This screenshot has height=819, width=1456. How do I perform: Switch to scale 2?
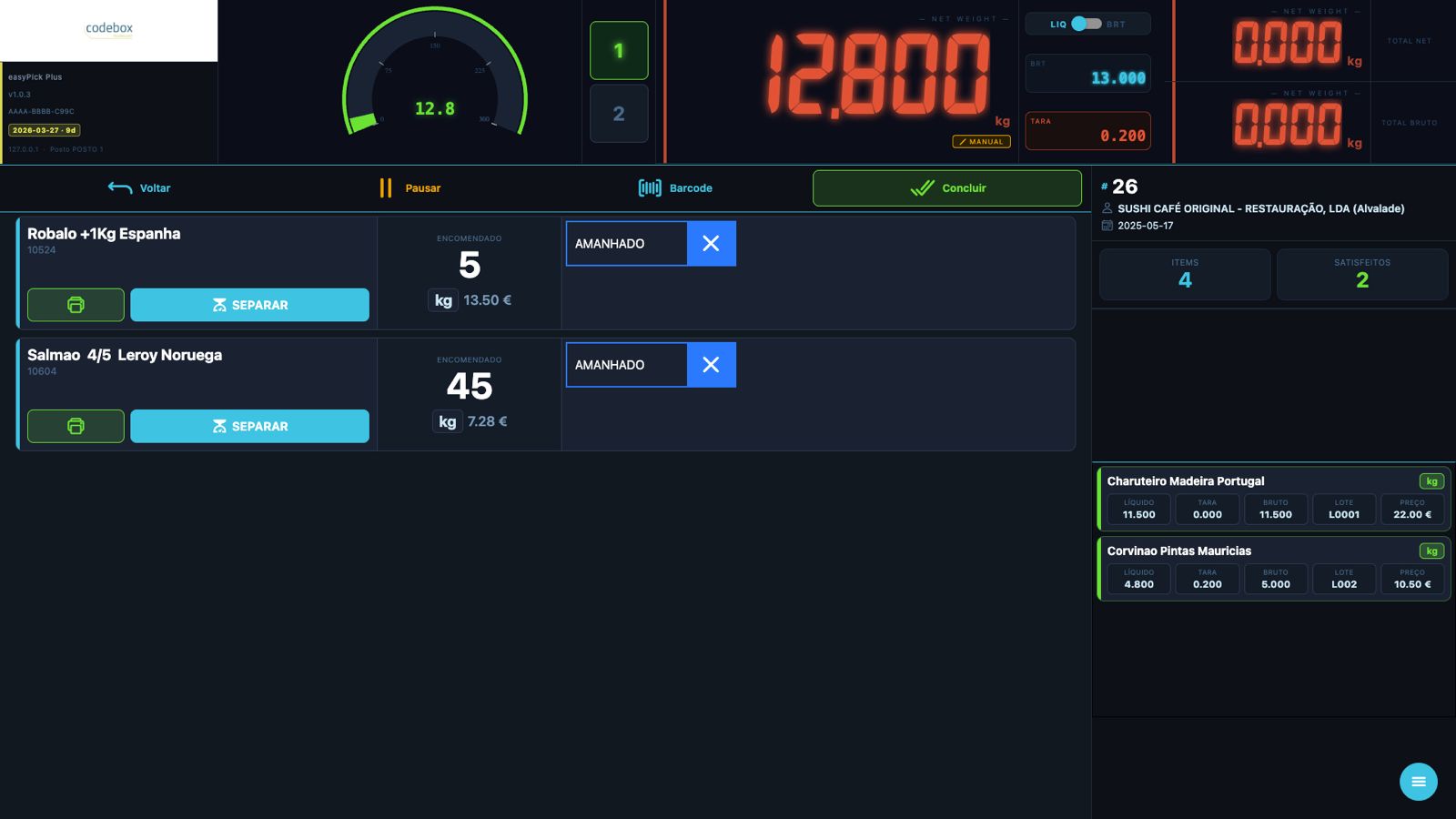[619, 114]
